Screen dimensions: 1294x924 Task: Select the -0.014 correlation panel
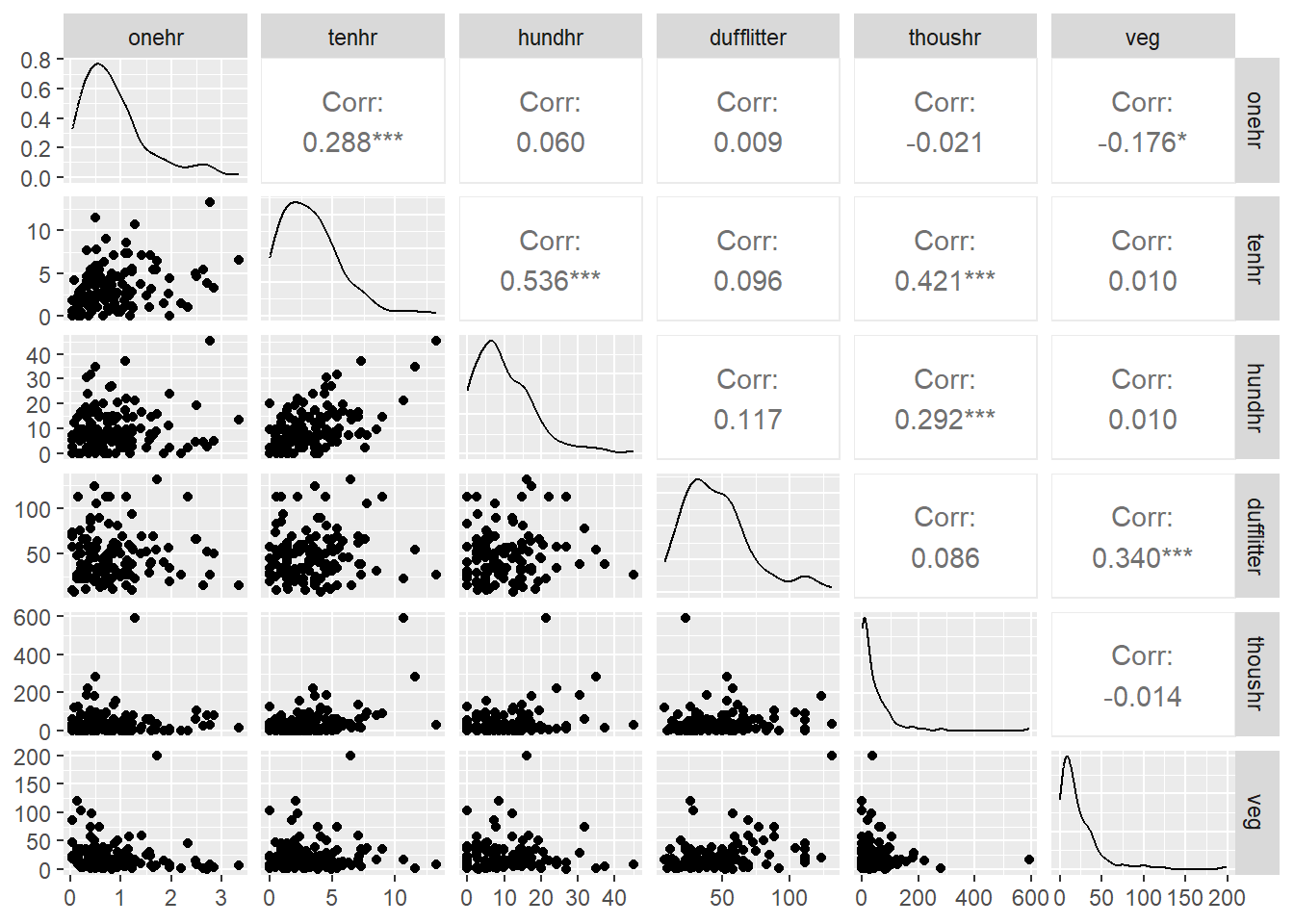coord(1142,675)
